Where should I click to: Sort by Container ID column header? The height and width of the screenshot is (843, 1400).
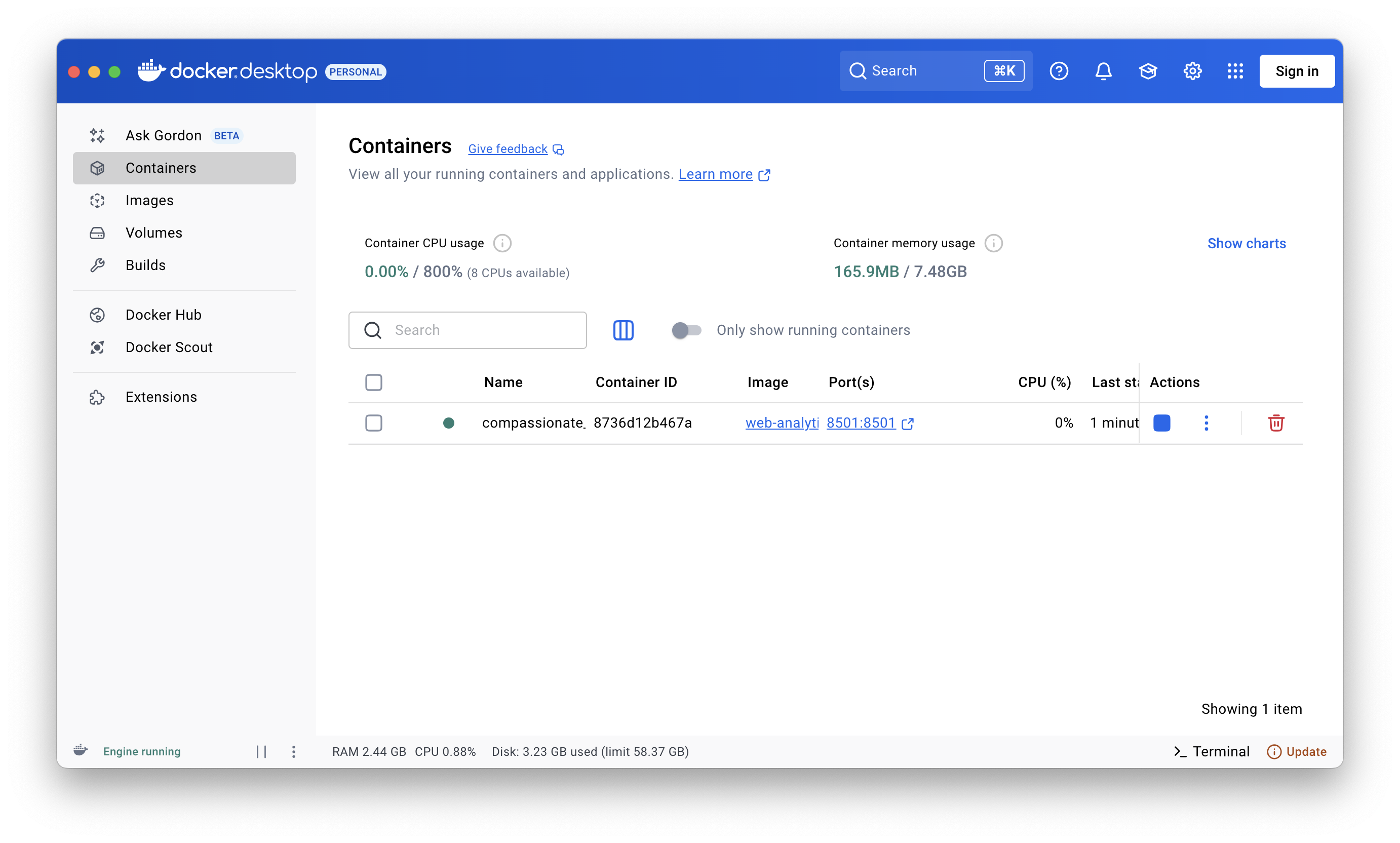[x=636, y=382]
